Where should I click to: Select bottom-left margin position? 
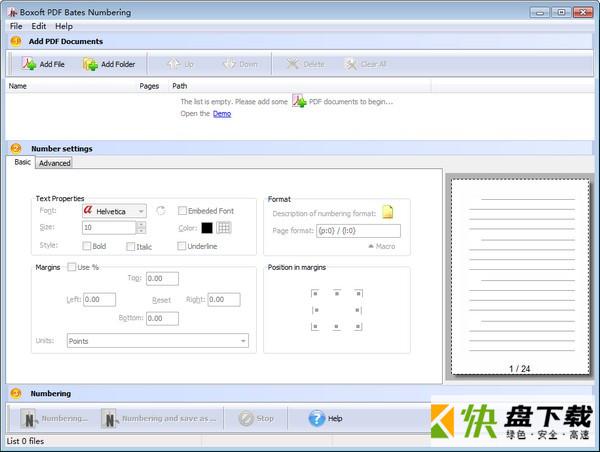(x=315, y=326)
